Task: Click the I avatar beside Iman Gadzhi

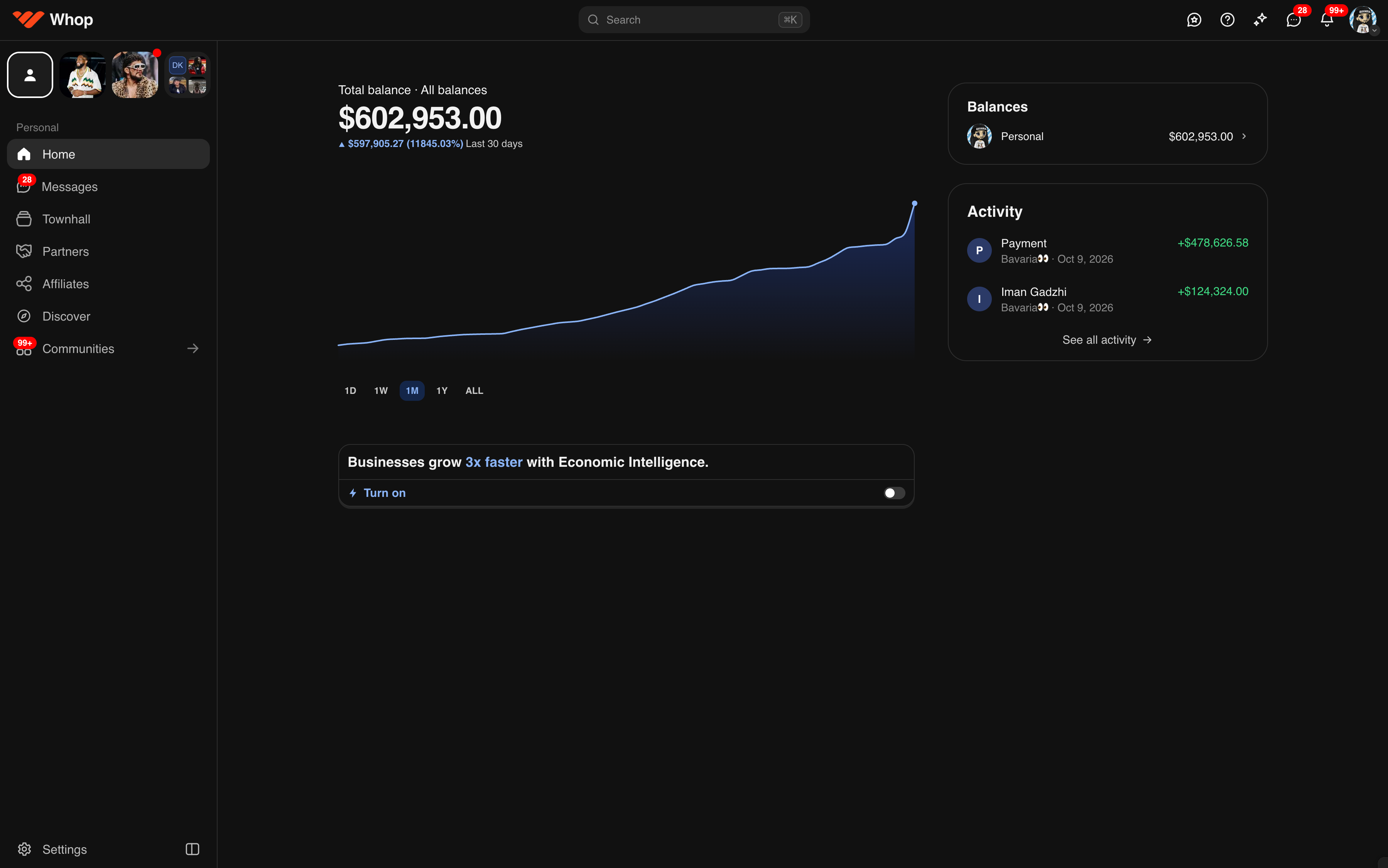Action: [979, 299]
